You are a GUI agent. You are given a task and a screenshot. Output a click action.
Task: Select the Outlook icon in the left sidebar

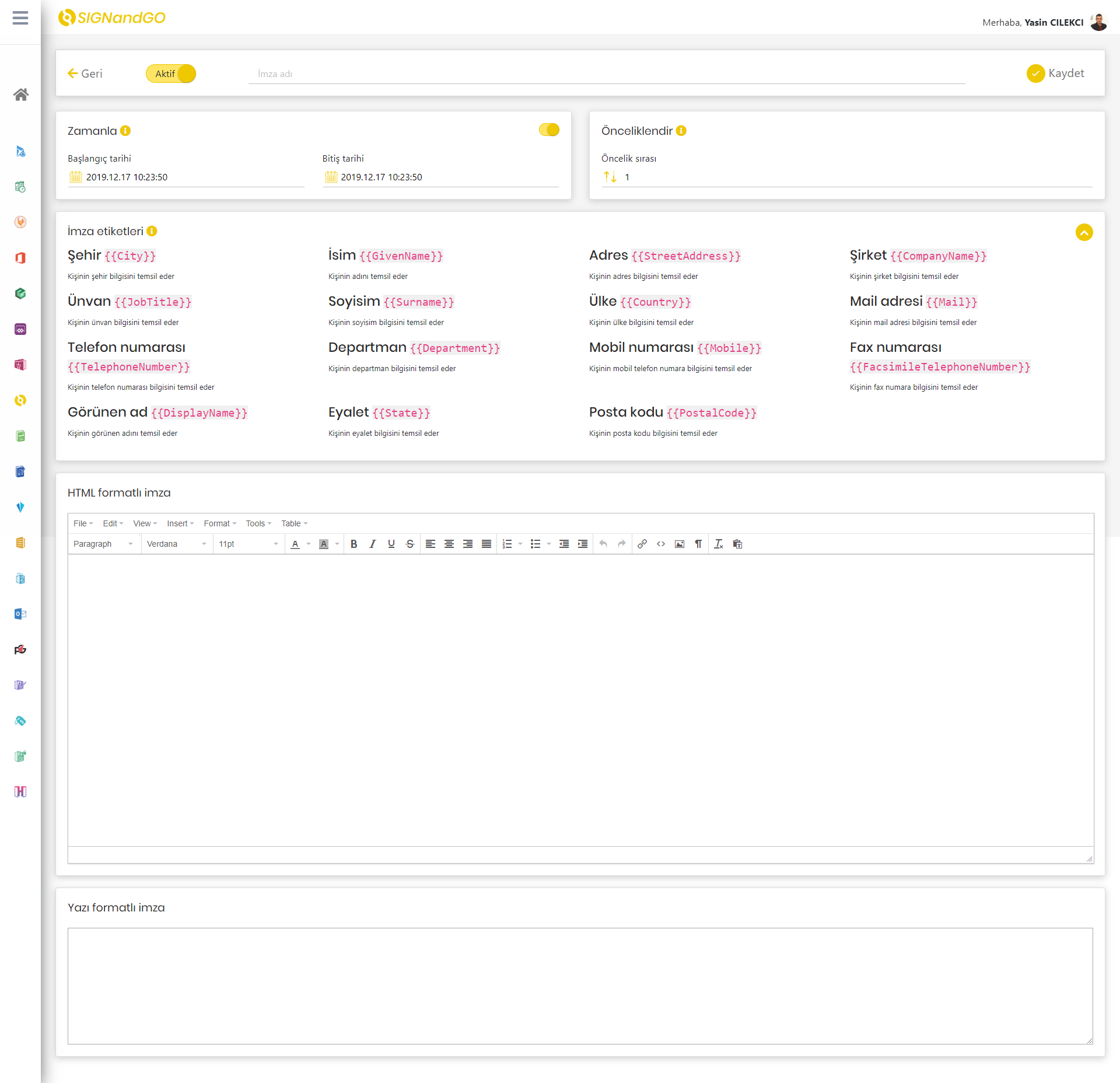tap(20, 613)
